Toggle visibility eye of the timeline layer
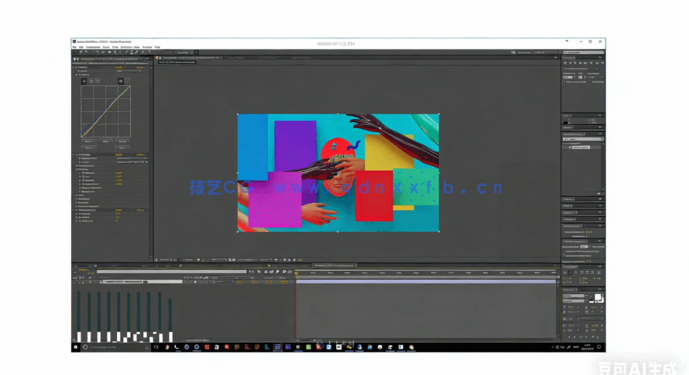The width and height of the screenshot is (689, 375). click(75, 283)
